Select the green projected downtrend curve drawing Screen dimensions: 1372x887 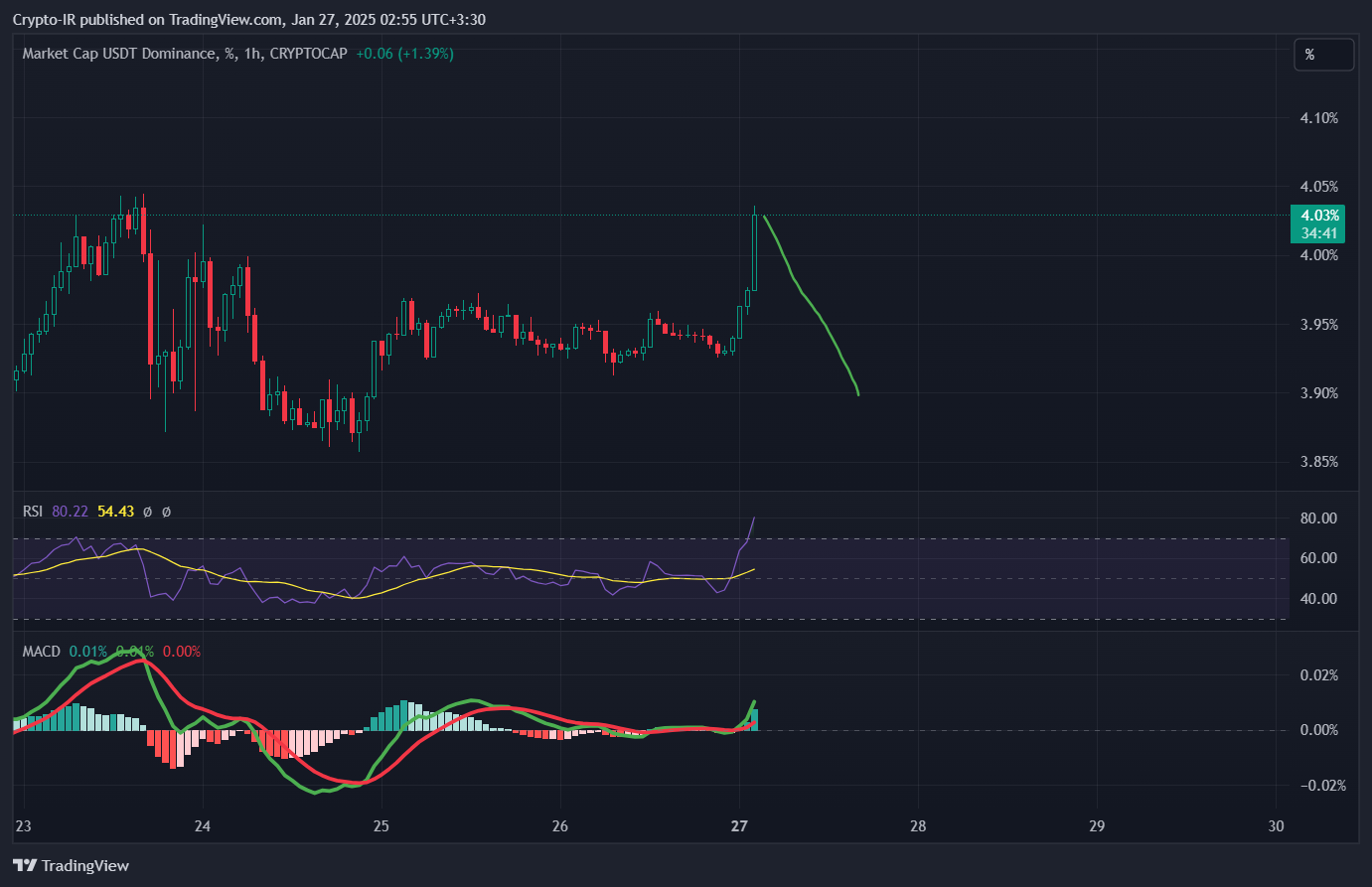tap(811, 306)
